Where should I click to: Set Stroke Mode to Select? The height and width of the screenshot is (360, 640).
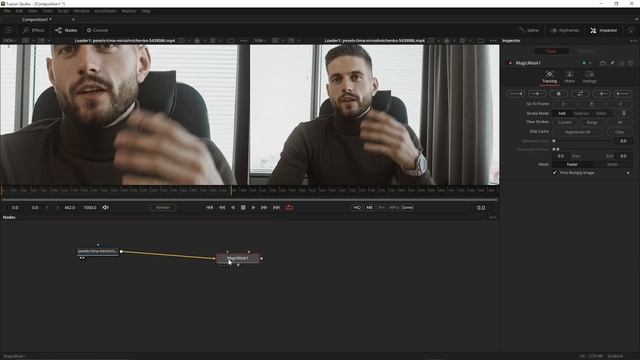[601, 113]
